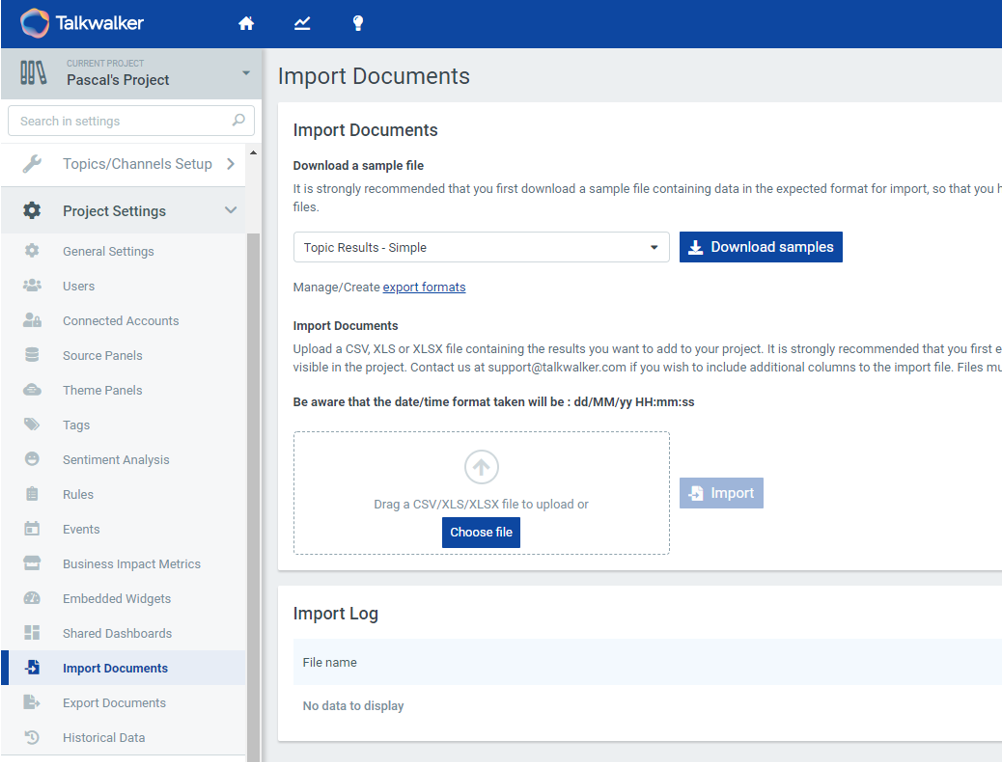Expand the Topics/Channels Setup section

click(231, 164)
